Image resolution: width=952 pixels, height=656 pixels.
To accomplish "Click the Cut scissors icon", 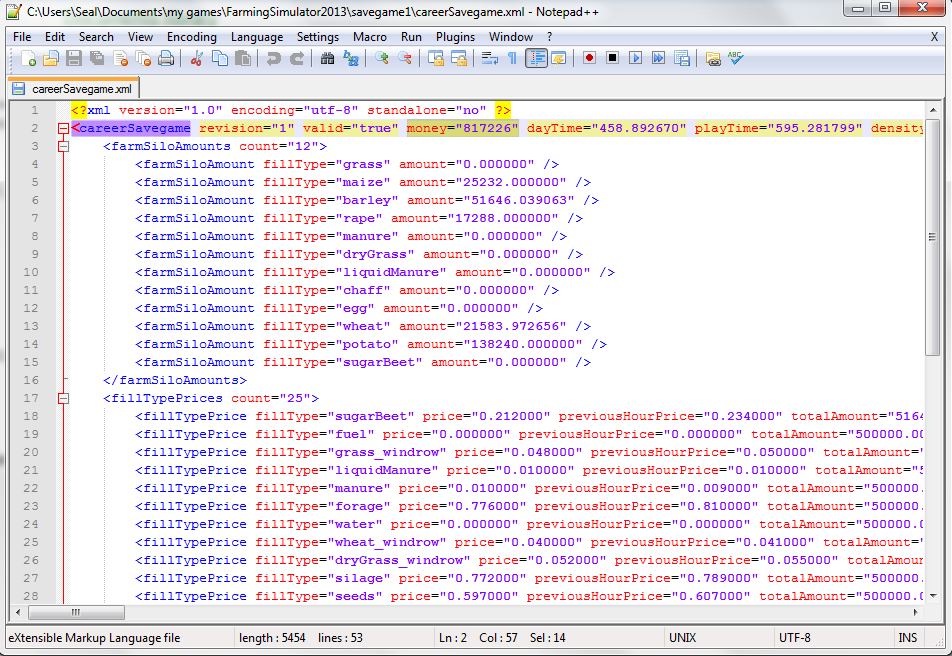I will click(x=196, y=58).
